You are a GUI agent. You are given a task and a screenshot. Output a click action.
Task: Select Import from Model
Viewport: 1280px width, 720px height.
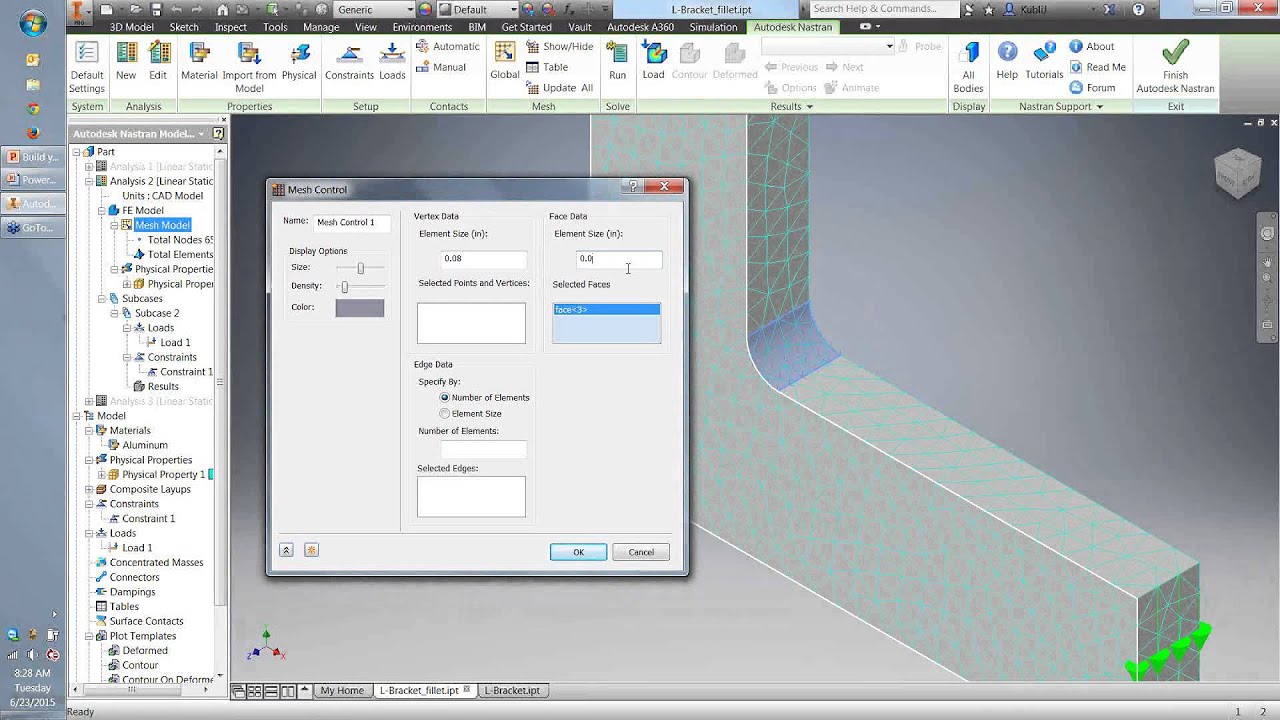[249, 67]
